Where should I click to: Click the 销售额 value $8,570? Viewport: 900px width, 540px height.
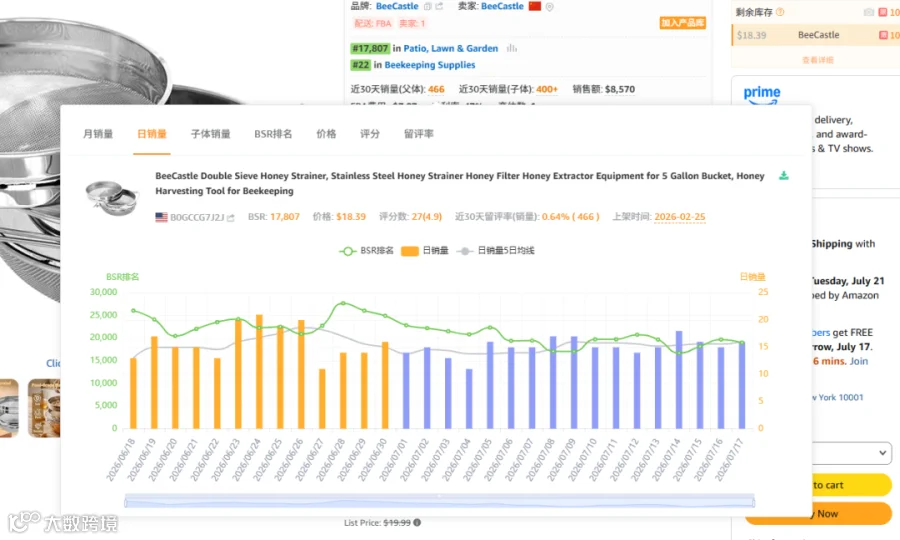620,89
